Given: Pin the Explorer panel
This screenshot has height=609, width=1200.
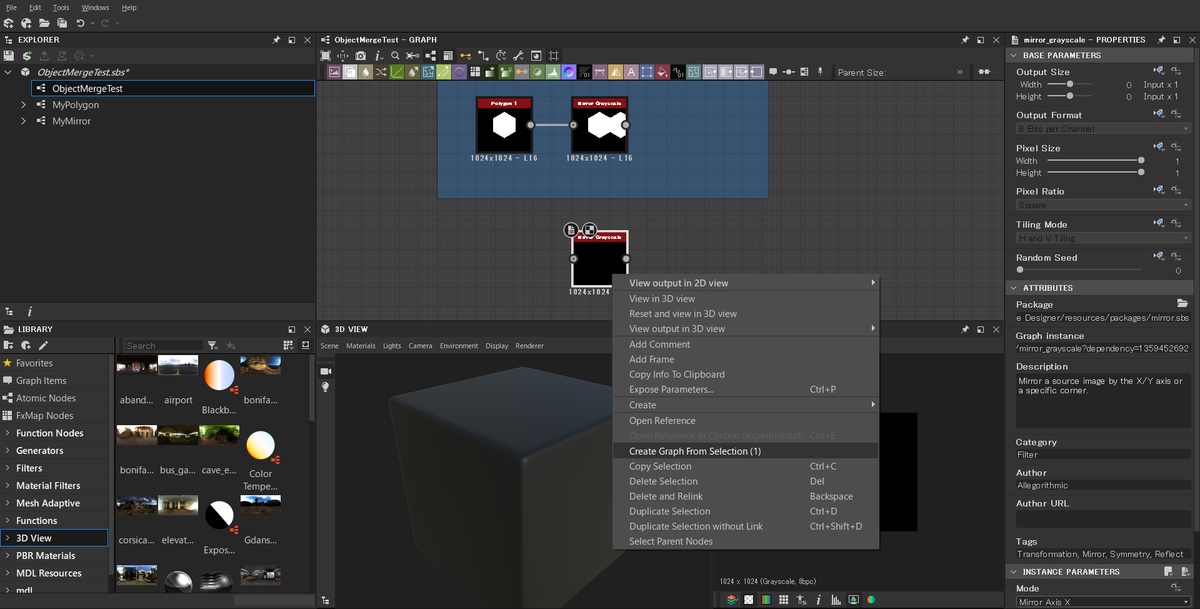Looking at the screenshot, I should pos(276,40).
